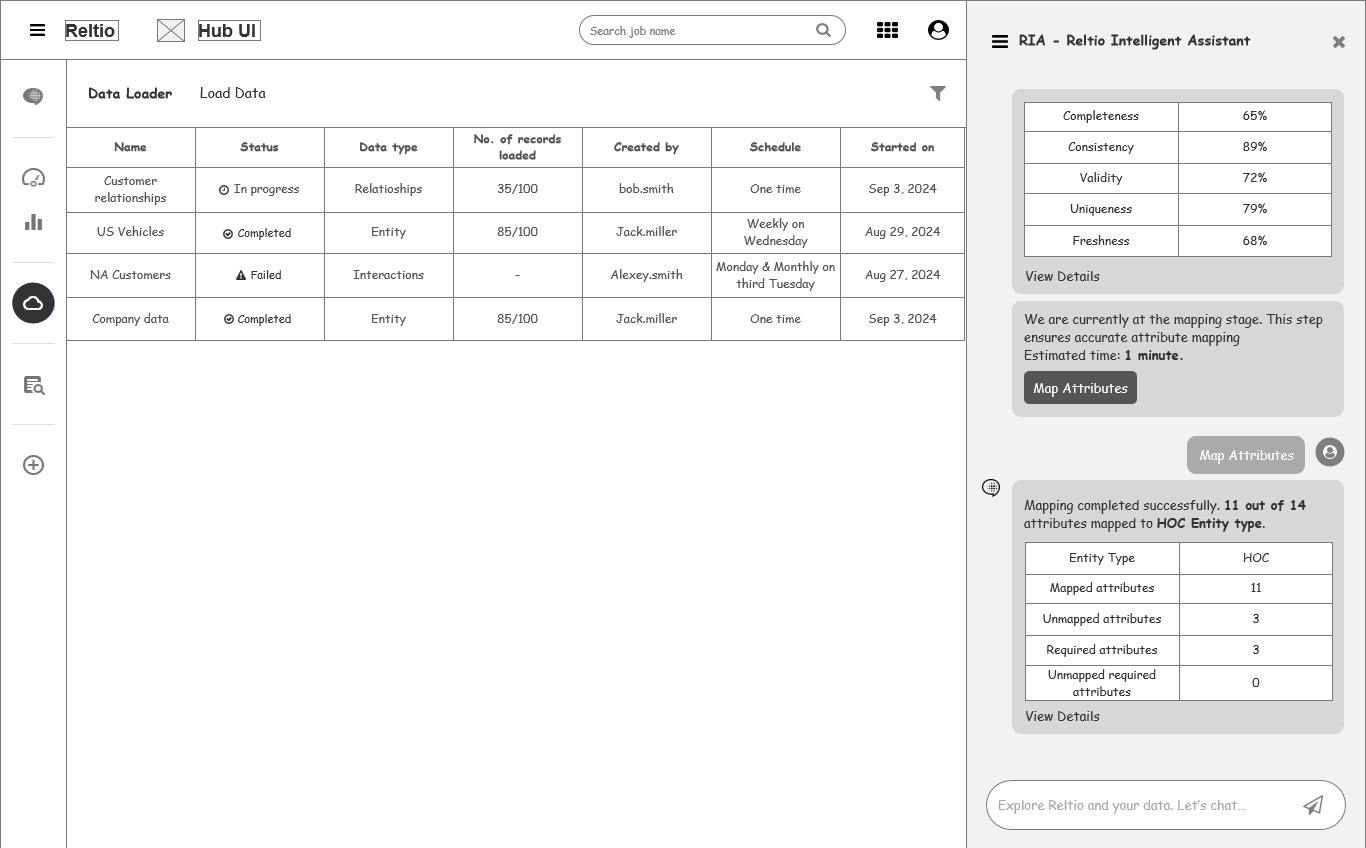1366x848 pixels.
Task: Click the Explore Reltio chat input
Action: (1166, 805)
